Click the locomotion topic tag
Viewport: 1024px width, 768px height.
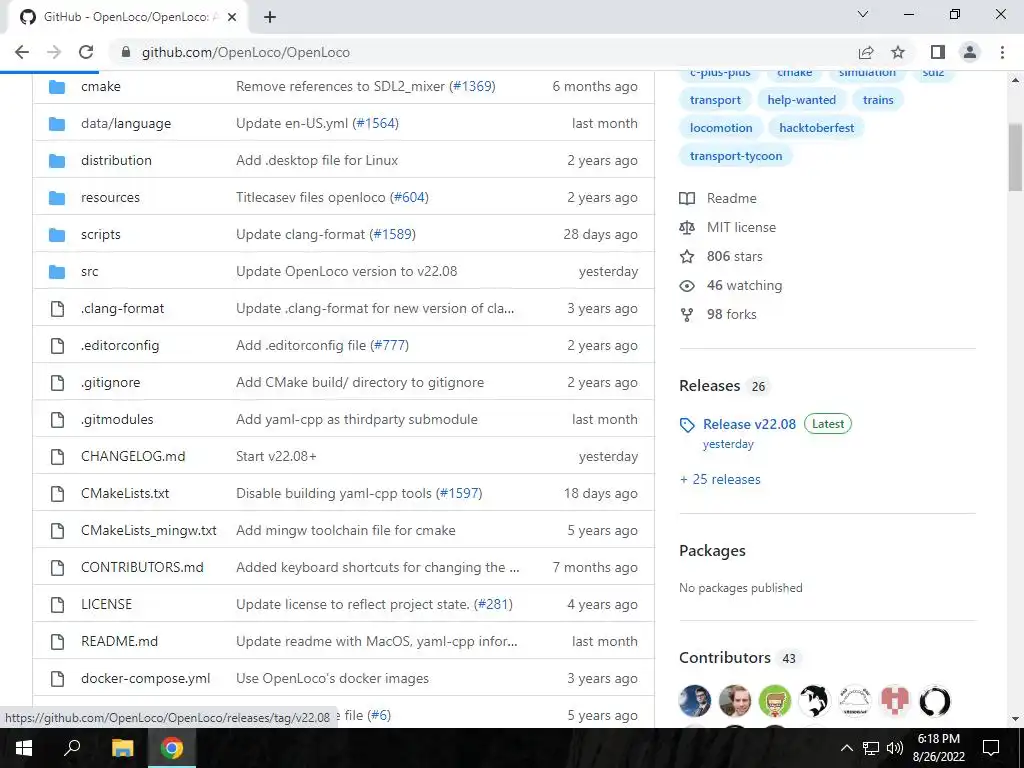pos(721,128)
